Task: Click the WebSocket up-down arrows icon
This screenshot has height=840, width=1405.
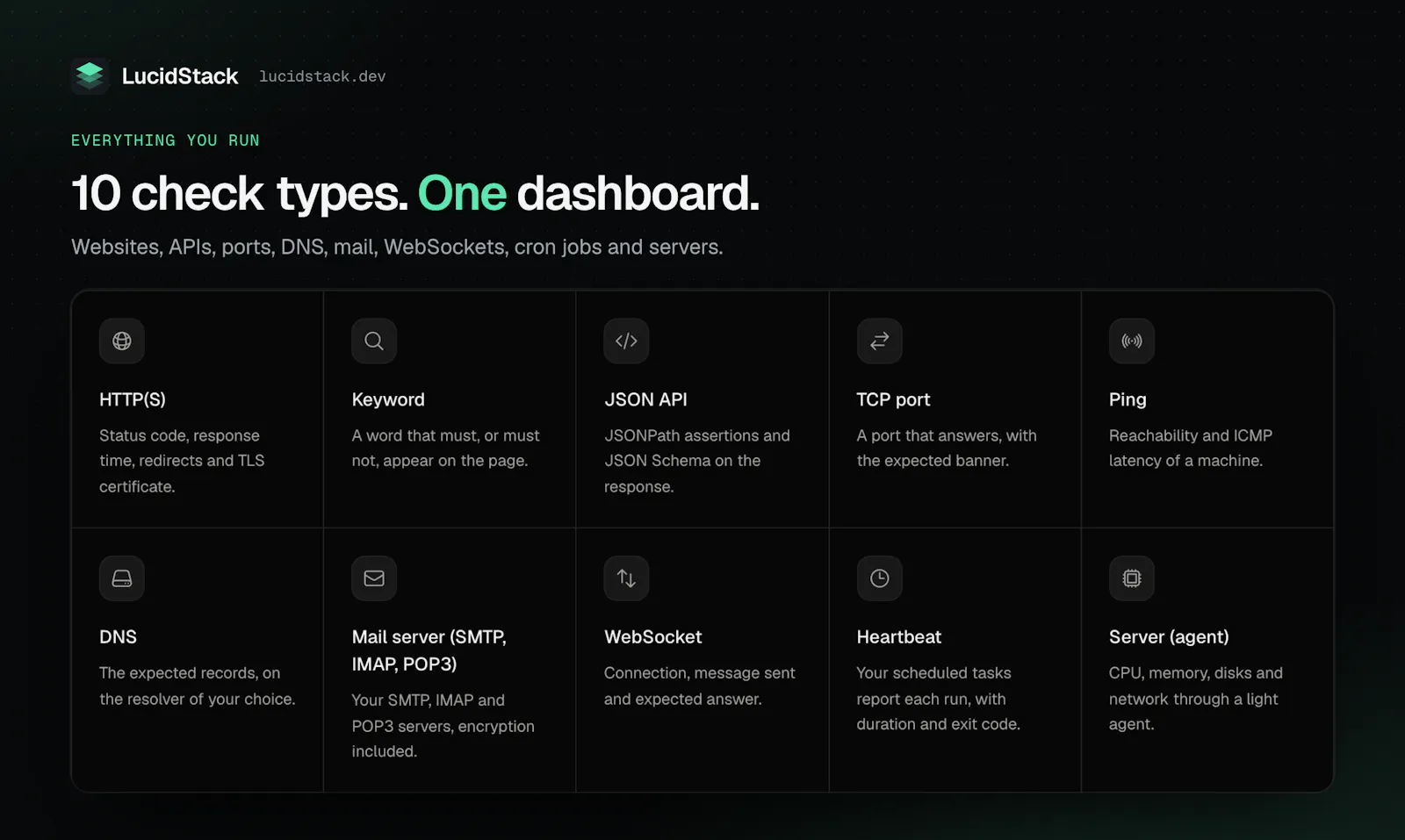Action: (626, 578)
